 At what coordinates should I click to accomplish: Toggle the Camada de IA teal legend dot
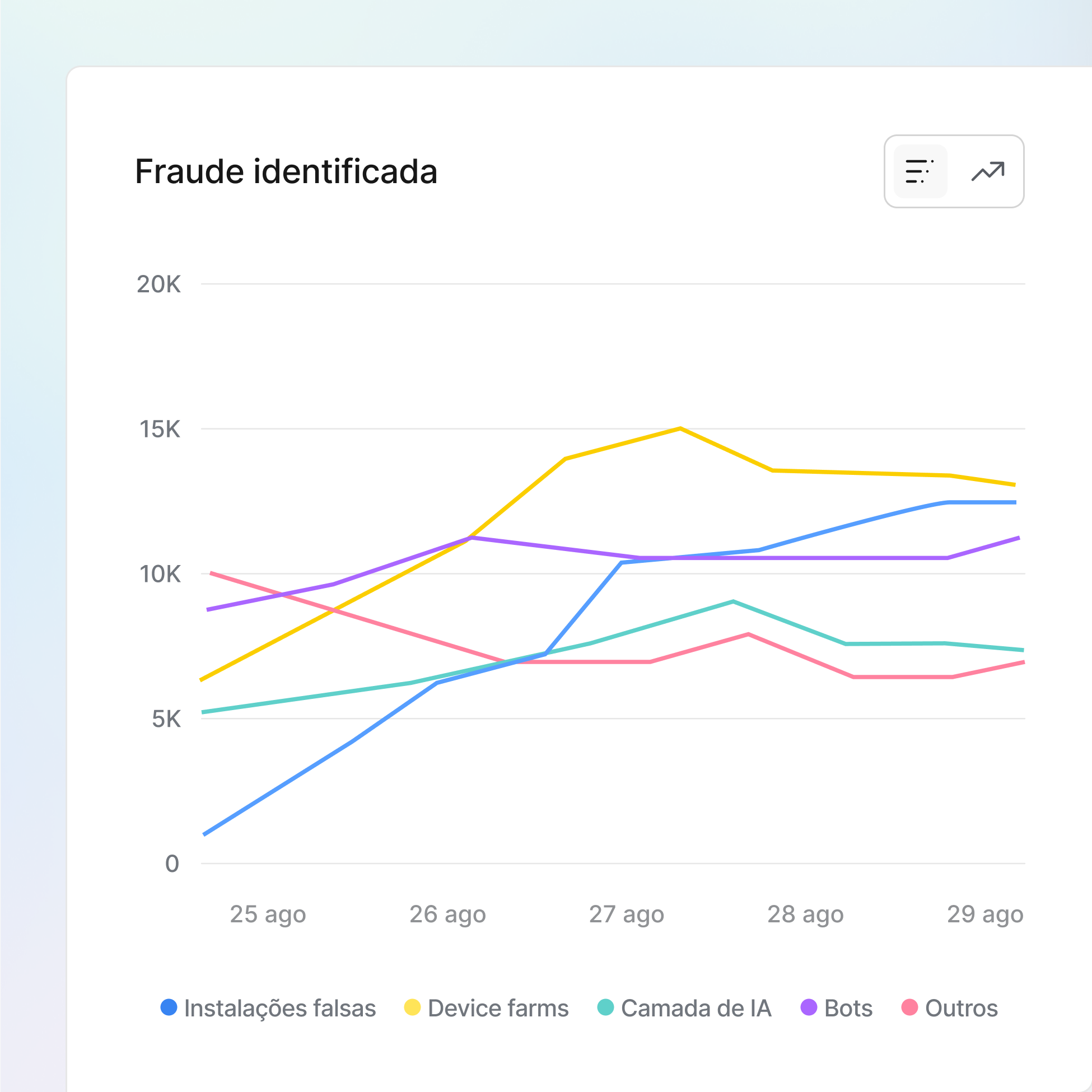[605, 1007]
